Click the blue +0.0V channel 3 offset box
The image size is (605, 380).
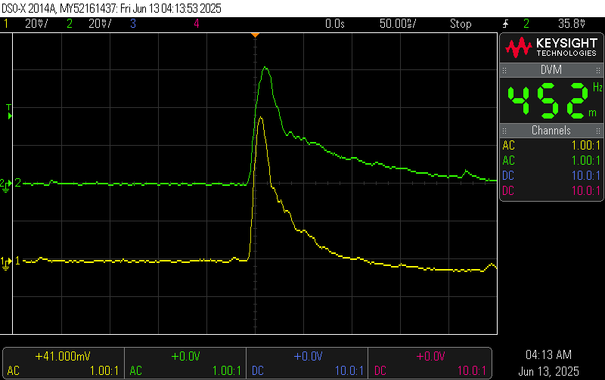pyautogui.click(x=307, y=363)
